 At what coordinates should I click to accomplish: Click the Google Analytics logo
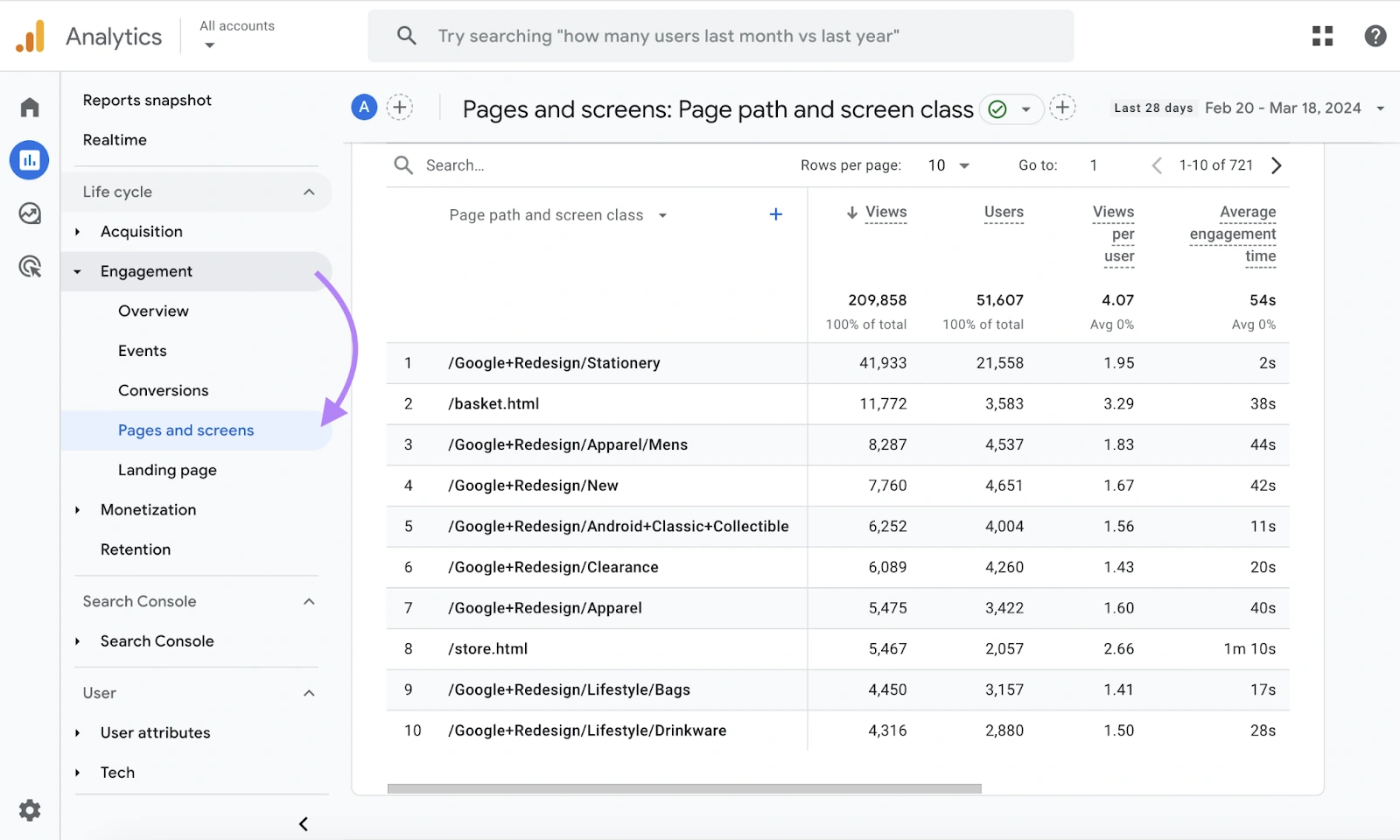[31, 37]
